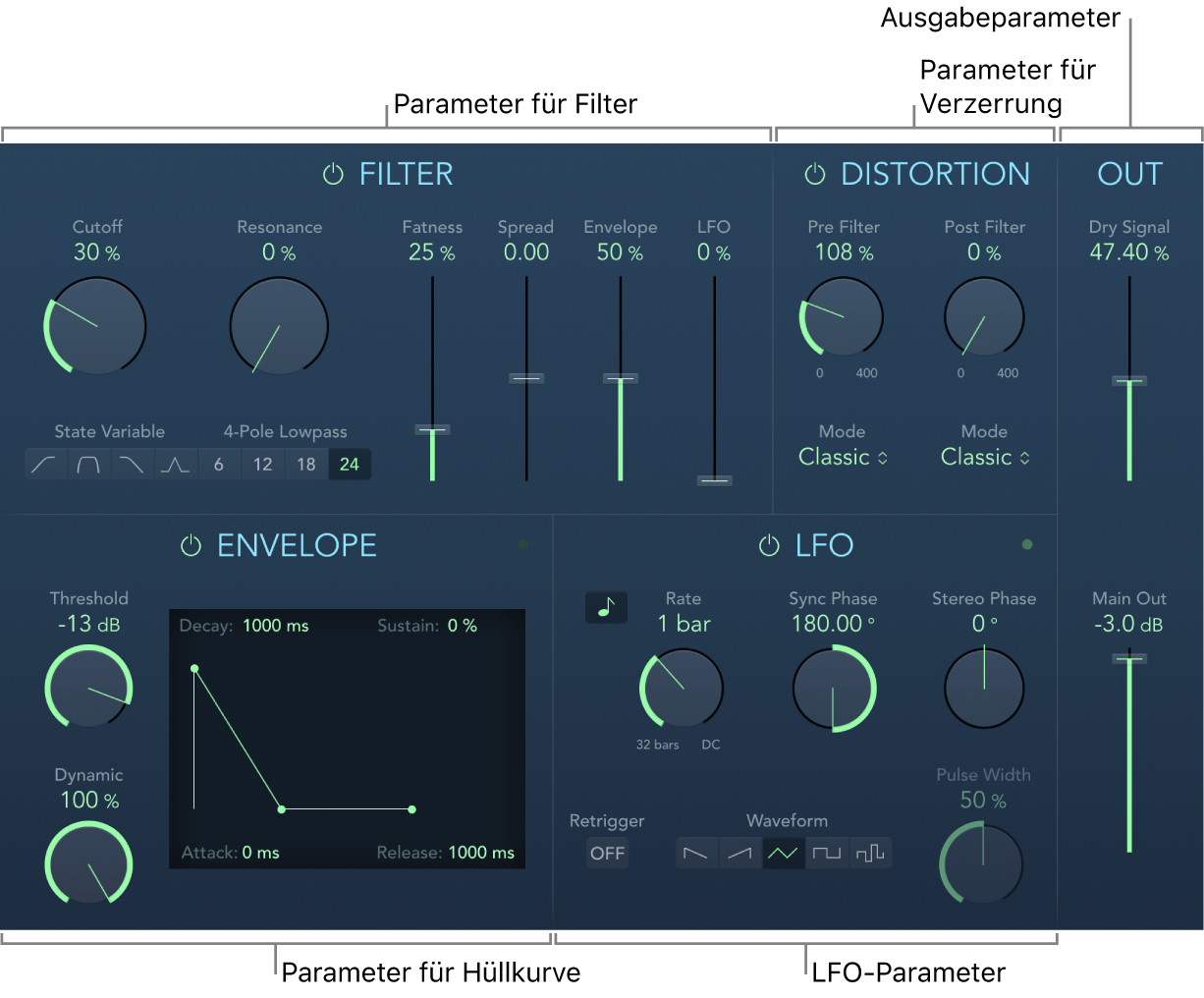
Task: Click the Cutoff knob
Action: tap(96, 326)
